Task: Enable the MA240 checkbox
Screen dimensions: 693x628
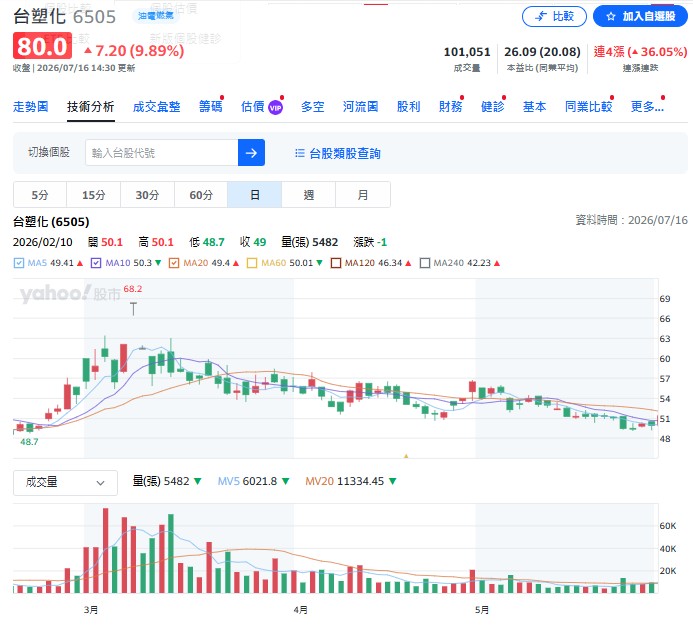Action: click(x=425, y=263)
